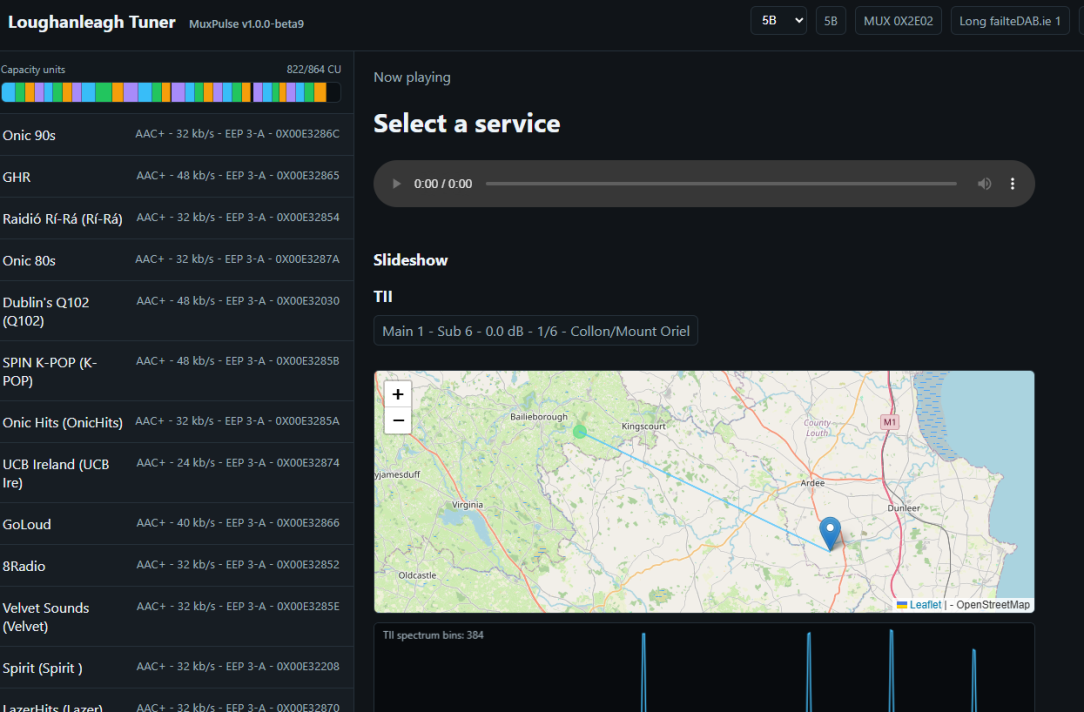Click the 822/864 CU value
The height and width of the screenshot is (712, 1084).
click(x=314, y=70)
